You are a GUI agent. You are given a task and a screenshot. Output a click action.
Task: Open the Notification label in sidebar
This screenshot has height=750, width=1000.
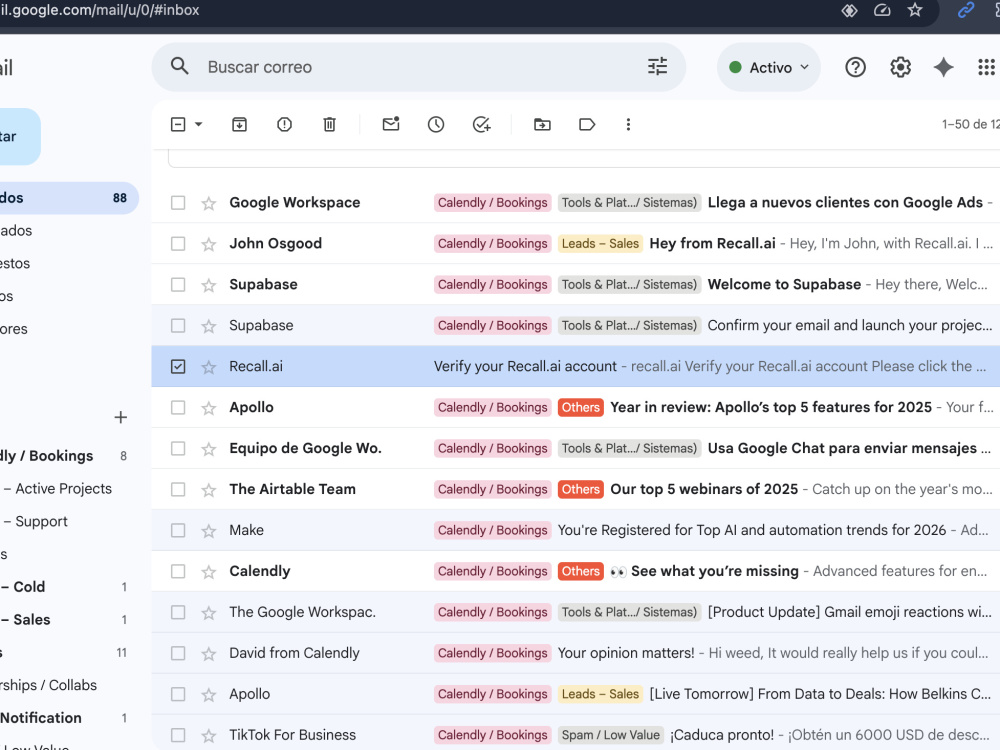[x=41, y=717]
